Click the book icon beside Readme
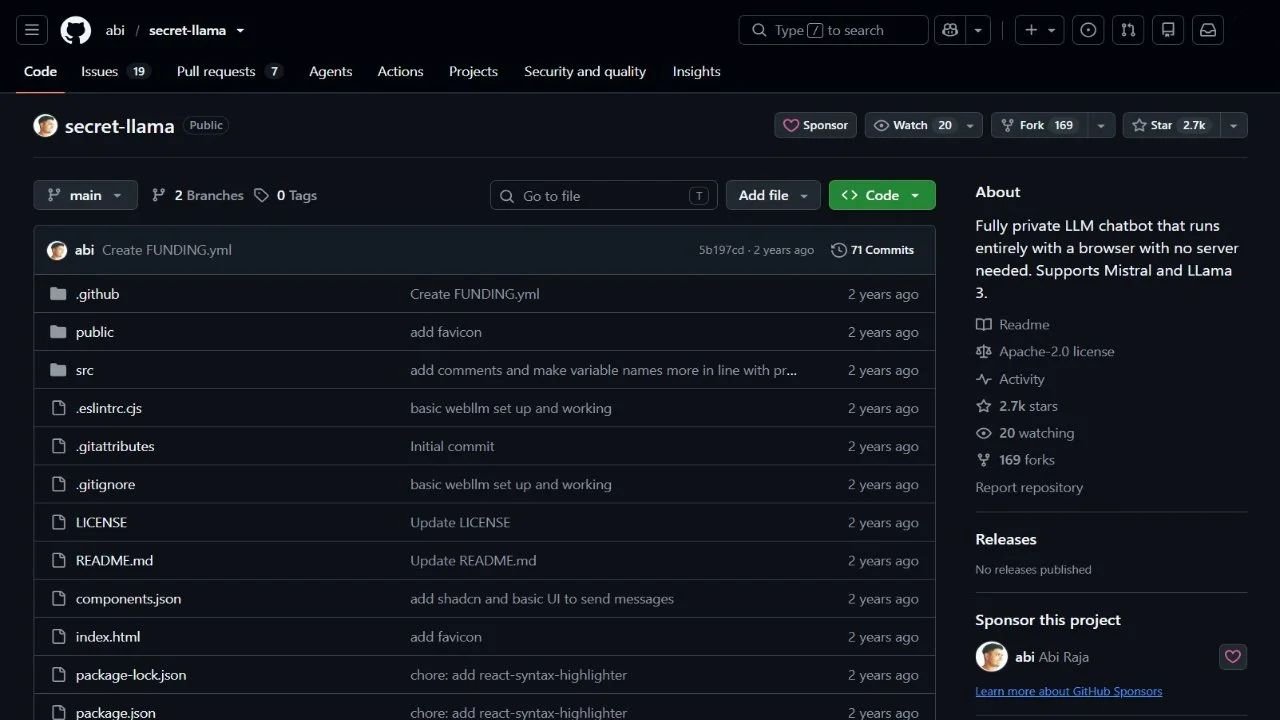The image size is (1280, 720). pos(984,324)
